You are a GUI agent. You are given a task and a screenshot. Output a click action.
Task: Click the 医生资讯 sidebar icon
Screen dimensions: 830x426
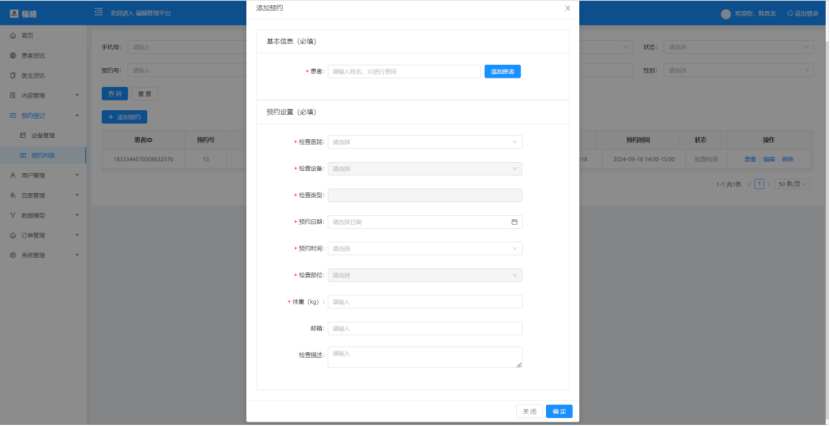click(x=12, y=75)
